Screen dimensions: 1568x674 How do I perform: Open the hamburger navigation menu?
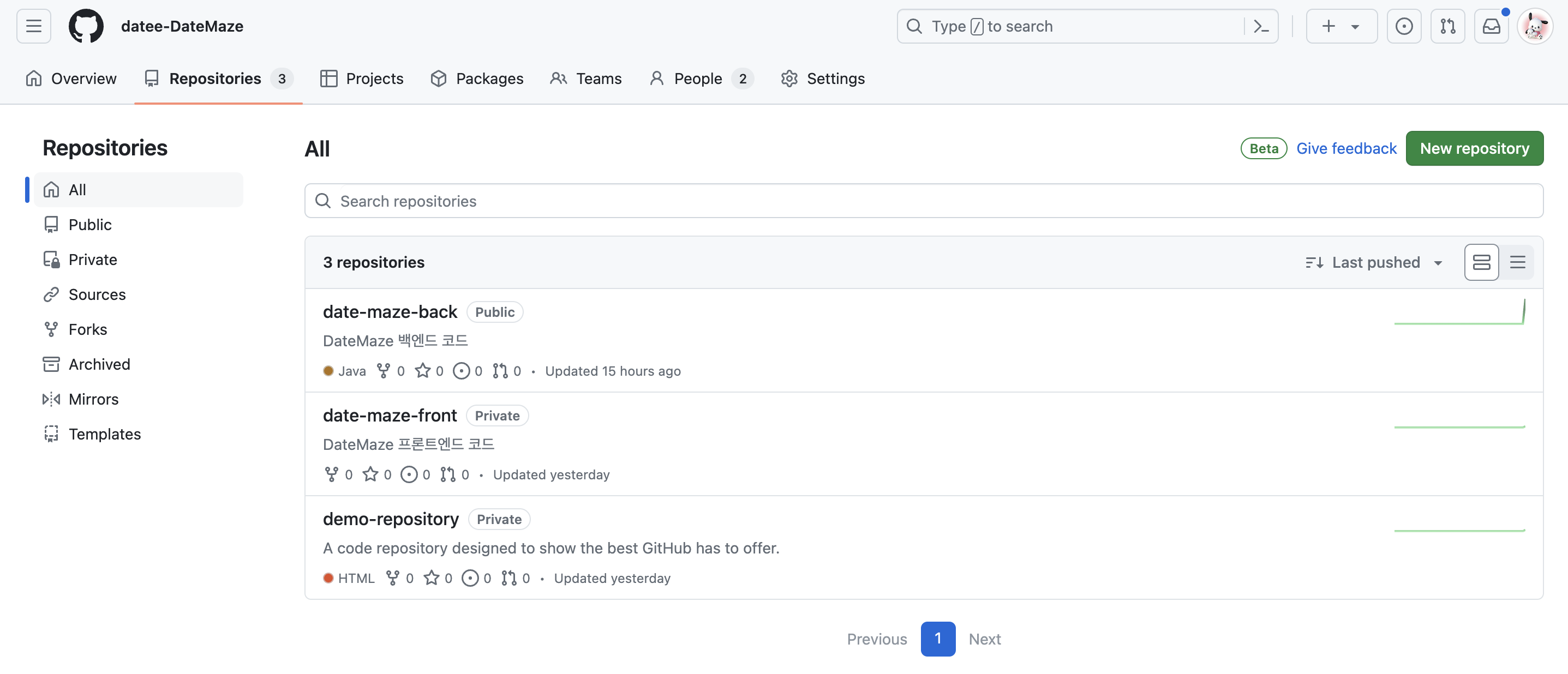pyautogui.click(x=33, y=26)
